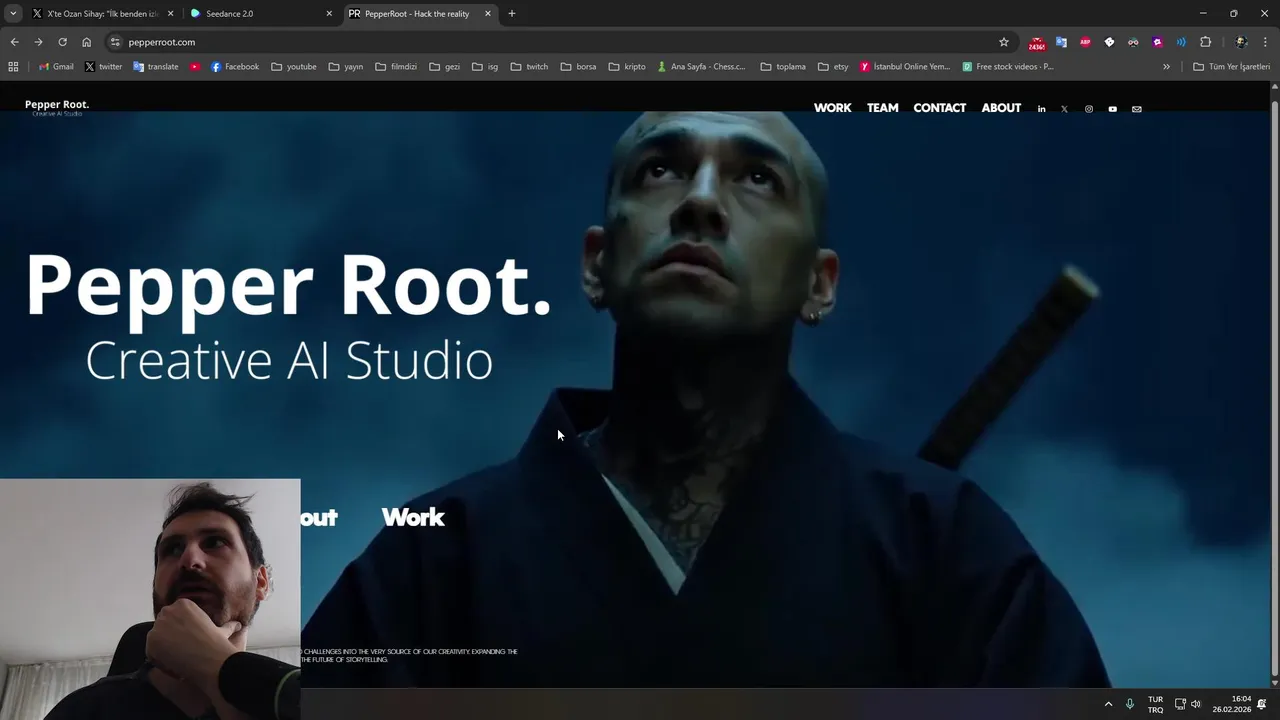The width and height of the screenshot is (1280, 720).
Task: Bookmark this page with the star icon
Action: point(1004,42)
